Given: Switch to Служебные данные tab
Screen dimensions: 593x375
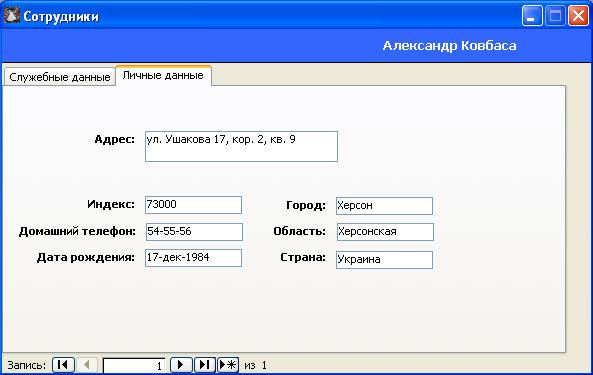Looking at the screenshot, I should (60, 77).
